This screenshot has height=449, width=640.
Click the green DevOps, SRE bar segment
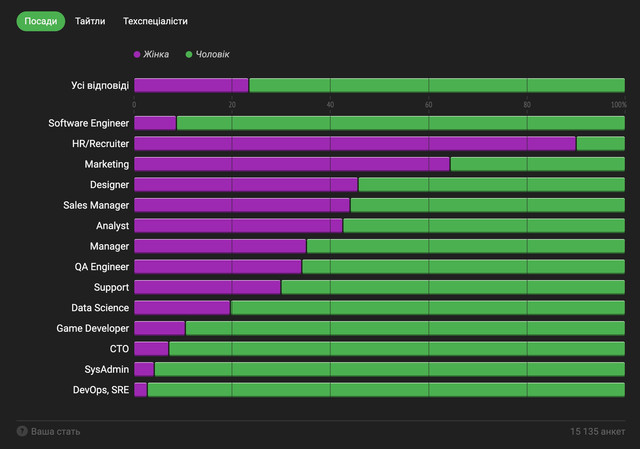pyautogui.click(x=385, y=389)
